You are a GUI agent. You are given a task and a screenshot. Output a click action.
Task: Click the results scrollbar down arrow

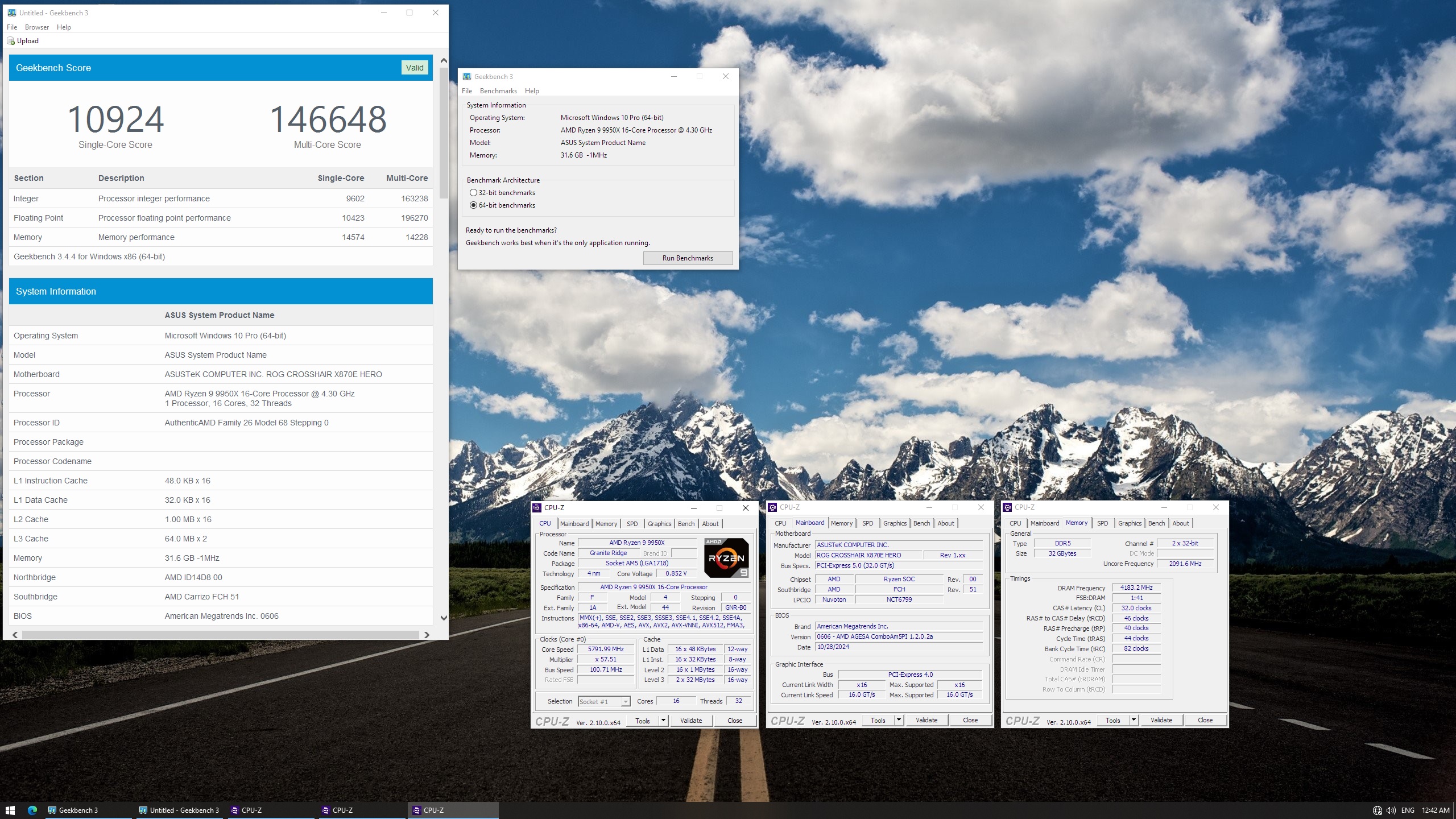coord(444,618)
